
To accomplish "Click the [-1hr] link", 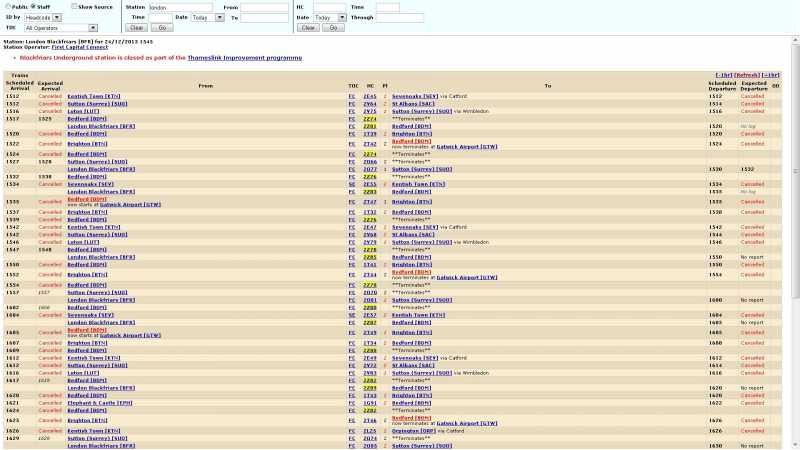I will point(723,75).
